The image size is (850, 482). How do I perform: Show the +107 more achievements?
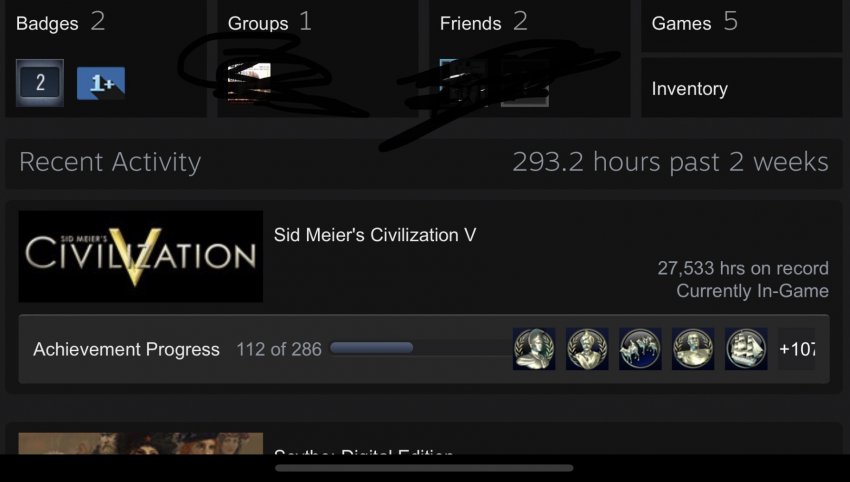(x=796, y=349)
